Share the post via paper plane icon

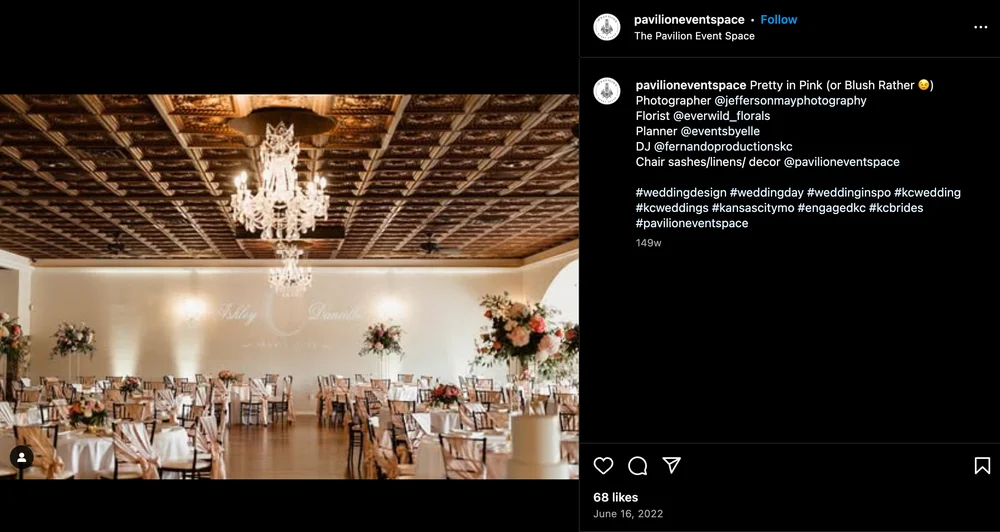point(672,465)
